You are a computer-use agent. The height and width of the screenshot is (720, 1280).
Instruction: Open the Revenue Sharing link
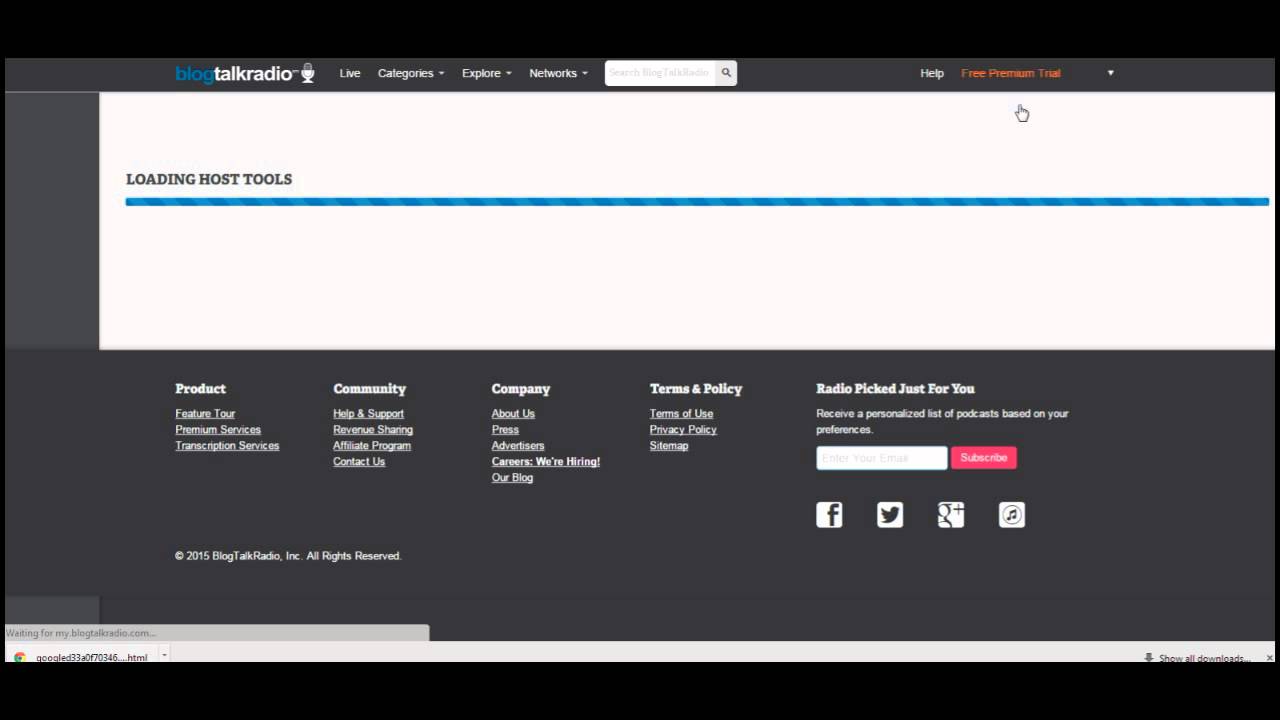coord(373,430)
